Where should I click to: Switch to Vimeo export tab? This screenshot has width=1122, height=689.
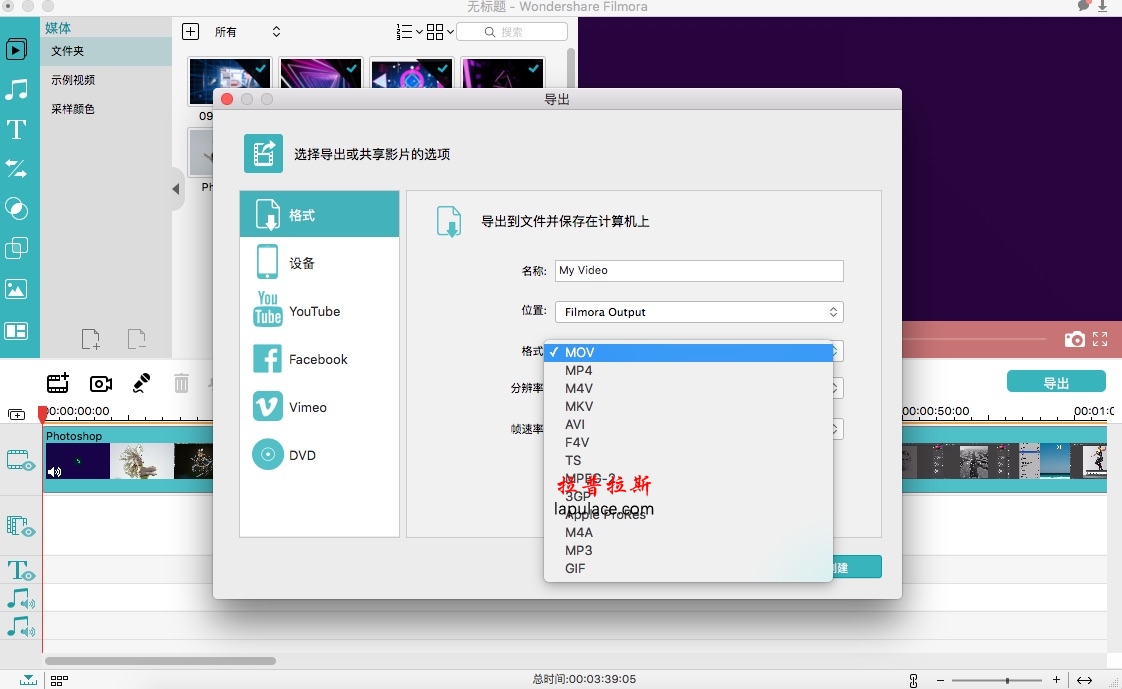tap(319, 406)
